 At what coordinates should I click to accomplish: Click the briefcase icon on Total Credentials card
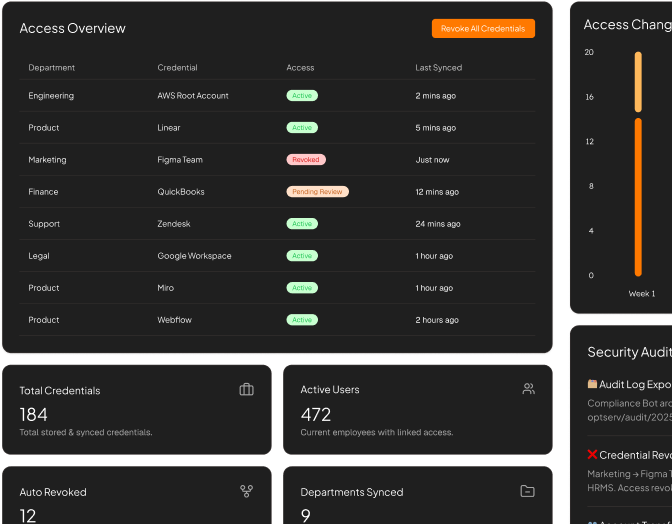pos(246,389)
